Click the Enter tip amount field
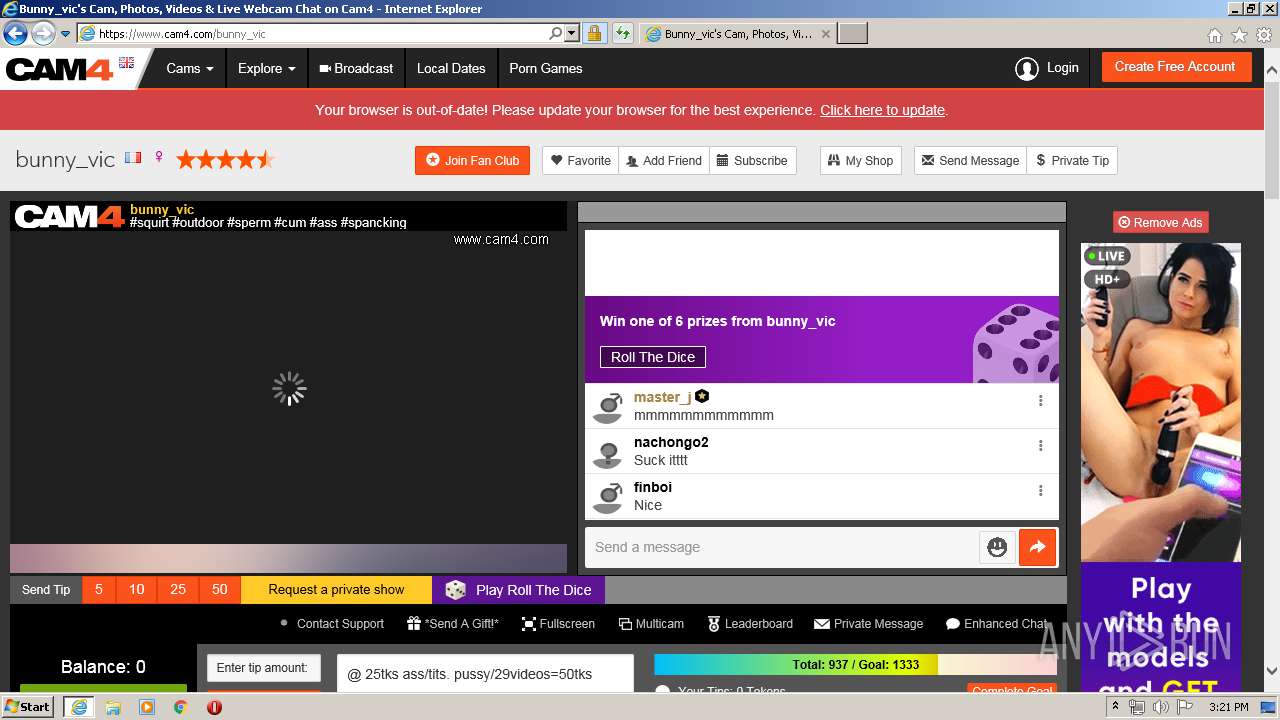The image size is (1280, 720). click(264, 668)
